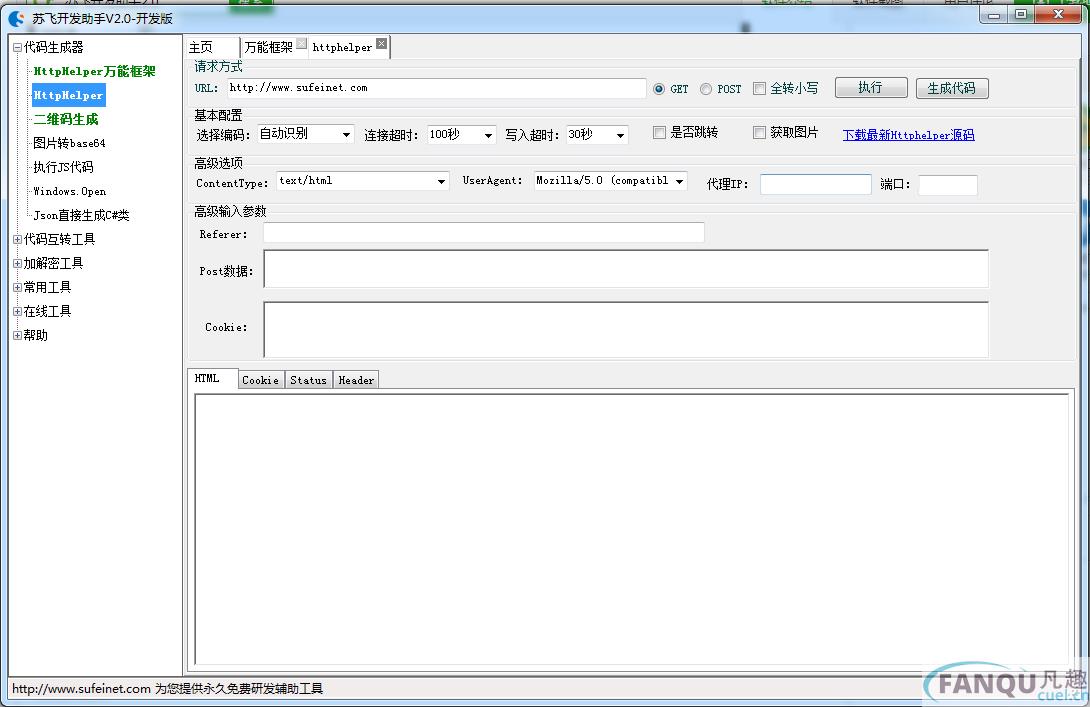Image resolution: width=1090 pixels, height=707 pixels.
Task: Expand the 帮助 tree node
Action: coord(17,335)
